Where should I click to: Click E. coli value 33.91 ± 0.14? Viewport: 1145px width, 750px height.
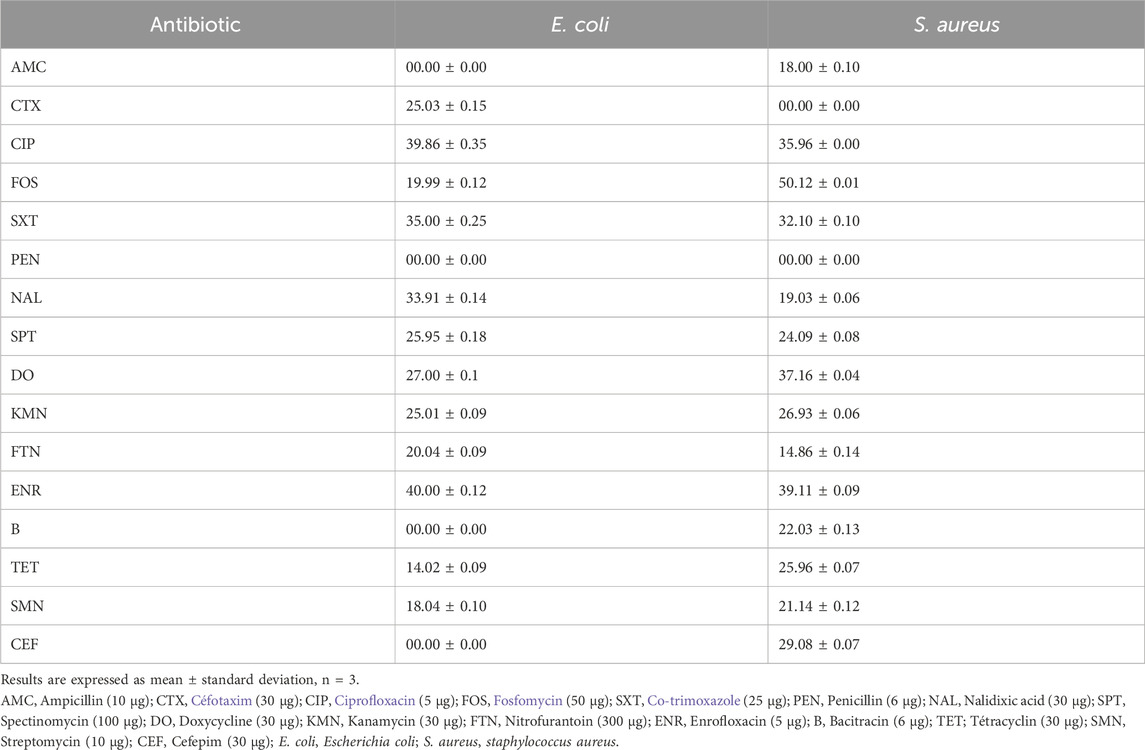pos(446,298)
